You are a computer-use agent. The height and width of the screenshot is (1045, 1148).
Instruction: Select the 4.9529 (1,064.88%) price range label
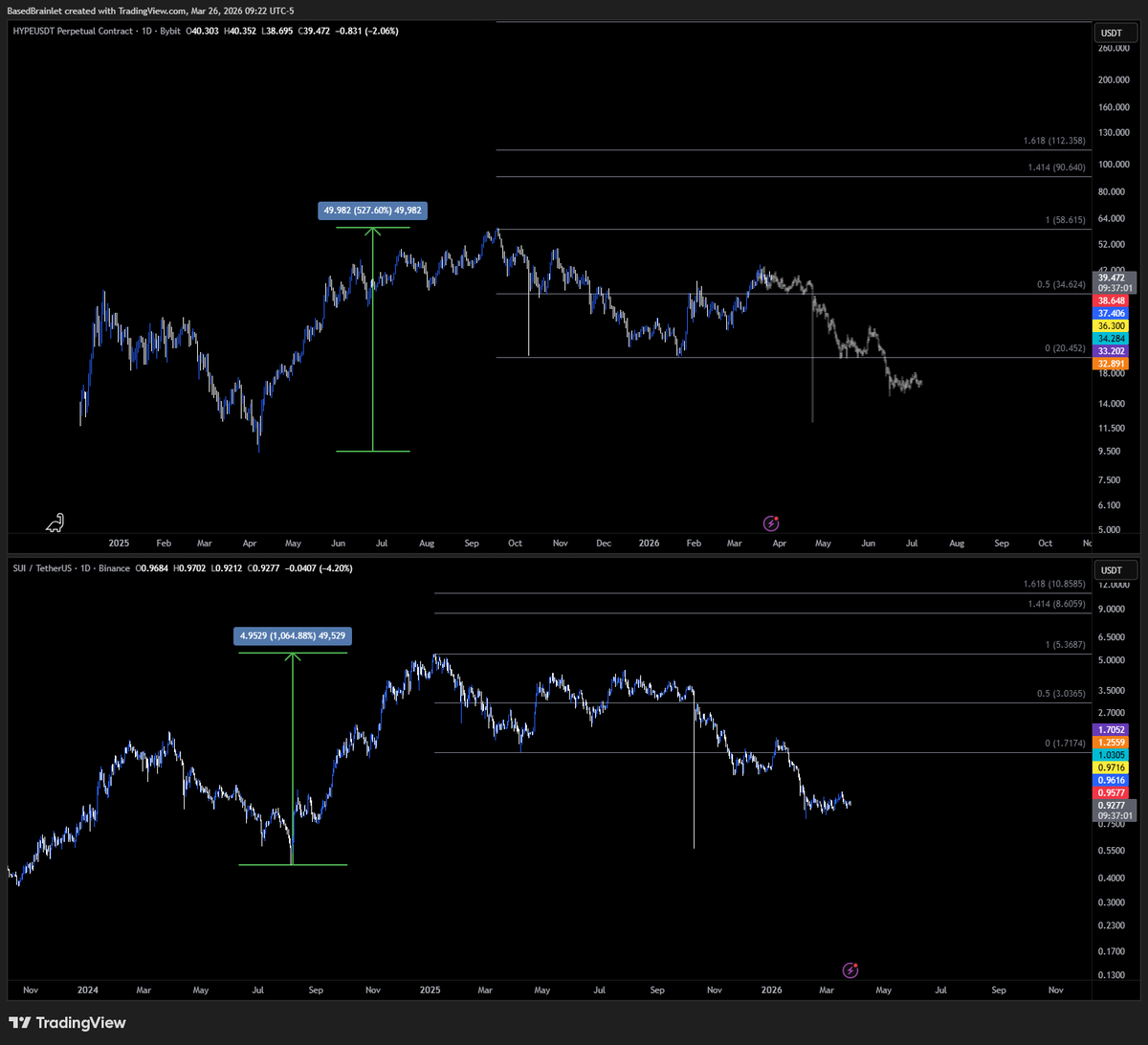[293, 634]
